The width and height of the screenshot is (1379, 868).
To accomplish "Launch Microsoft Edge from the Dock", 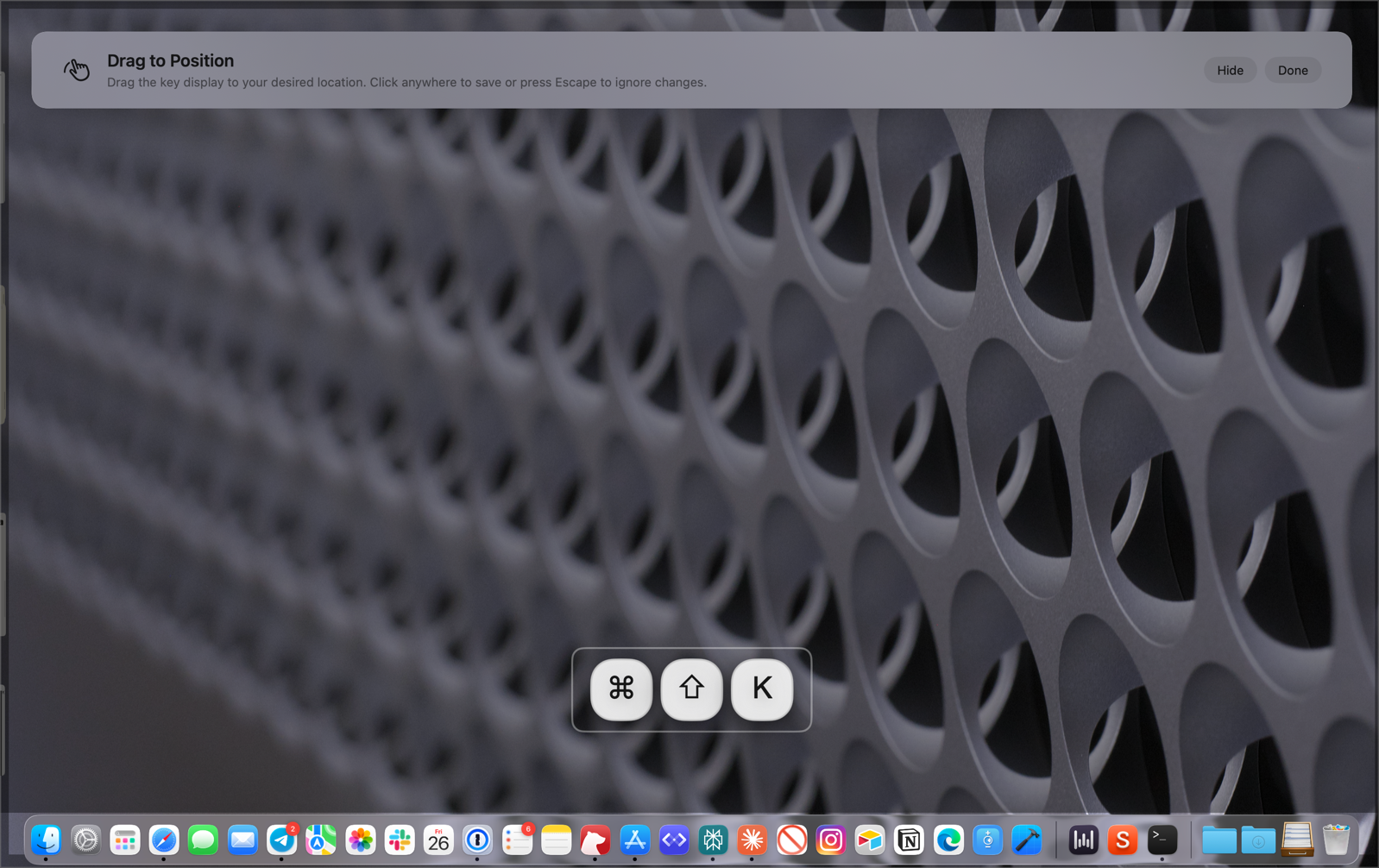I will coord(948,840).
